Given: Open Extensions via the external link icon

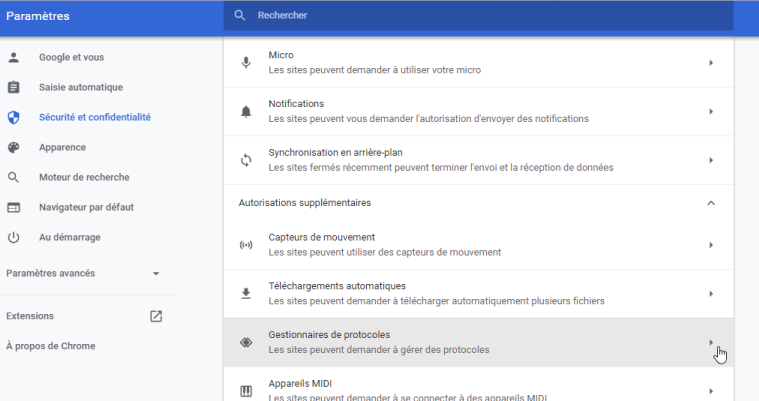Looking at the screenshot, I should [x=156, y=316].
